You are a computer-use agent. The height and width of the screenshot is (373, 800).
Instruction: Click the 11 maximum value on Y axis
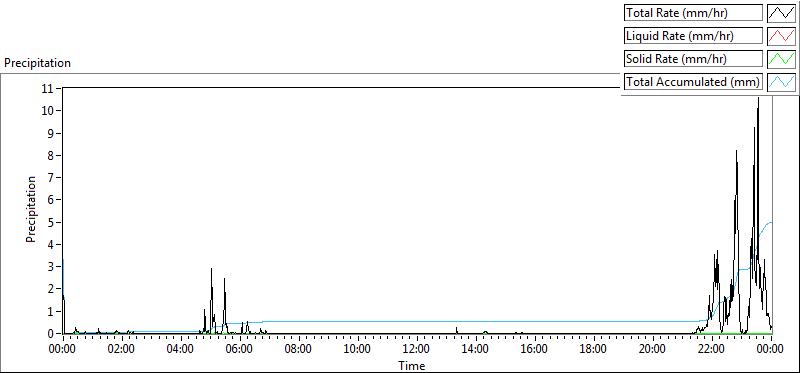48,88
